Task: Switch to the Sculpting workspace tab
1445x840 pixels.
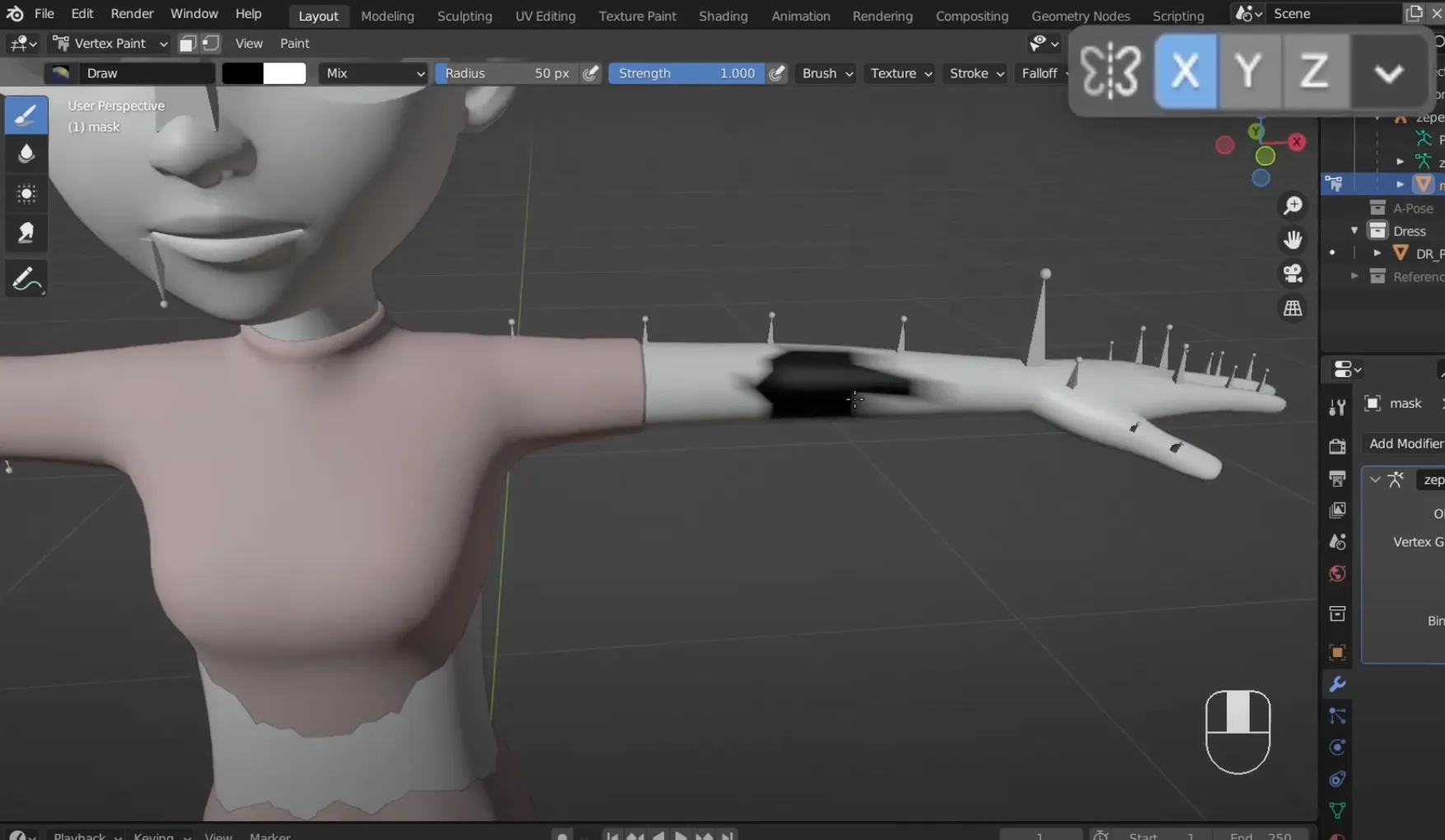Action: tap(465, 16)
